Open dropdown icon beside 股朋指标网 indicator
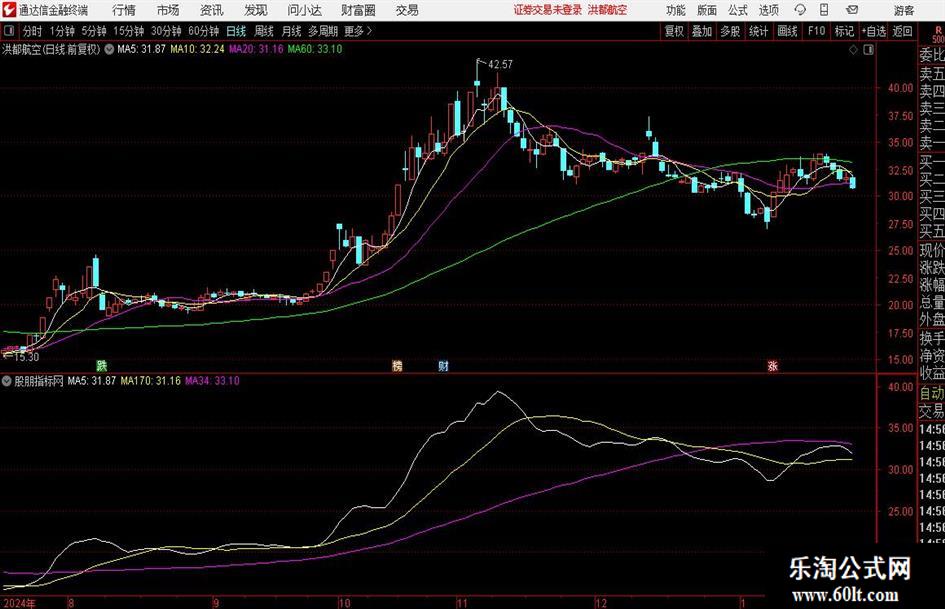This screenshot has height=609, width=945. pyautogui.click(x=7, y=381)
